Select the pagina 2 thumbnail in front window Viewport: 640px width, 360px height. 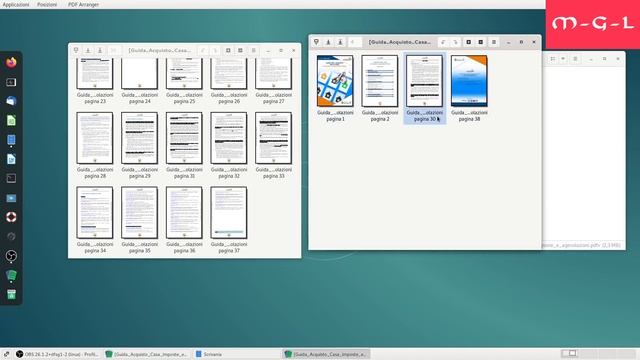(380, 81)
